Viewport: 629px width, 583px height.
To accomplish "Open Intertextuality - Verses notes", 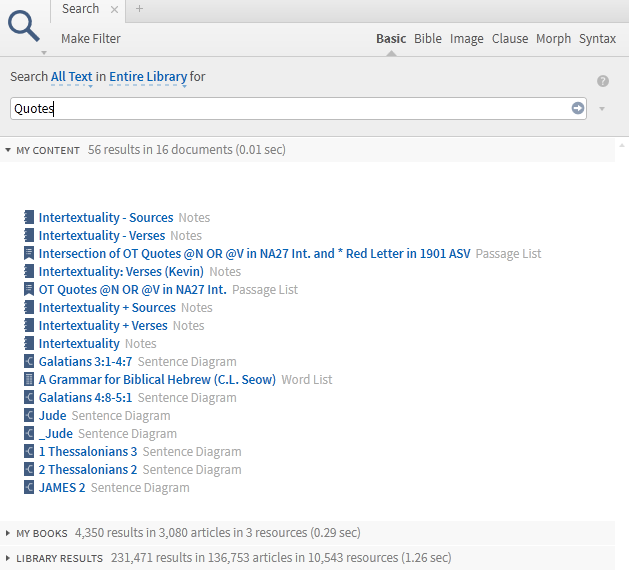I will pyautogui.click(x=102, y=236).
